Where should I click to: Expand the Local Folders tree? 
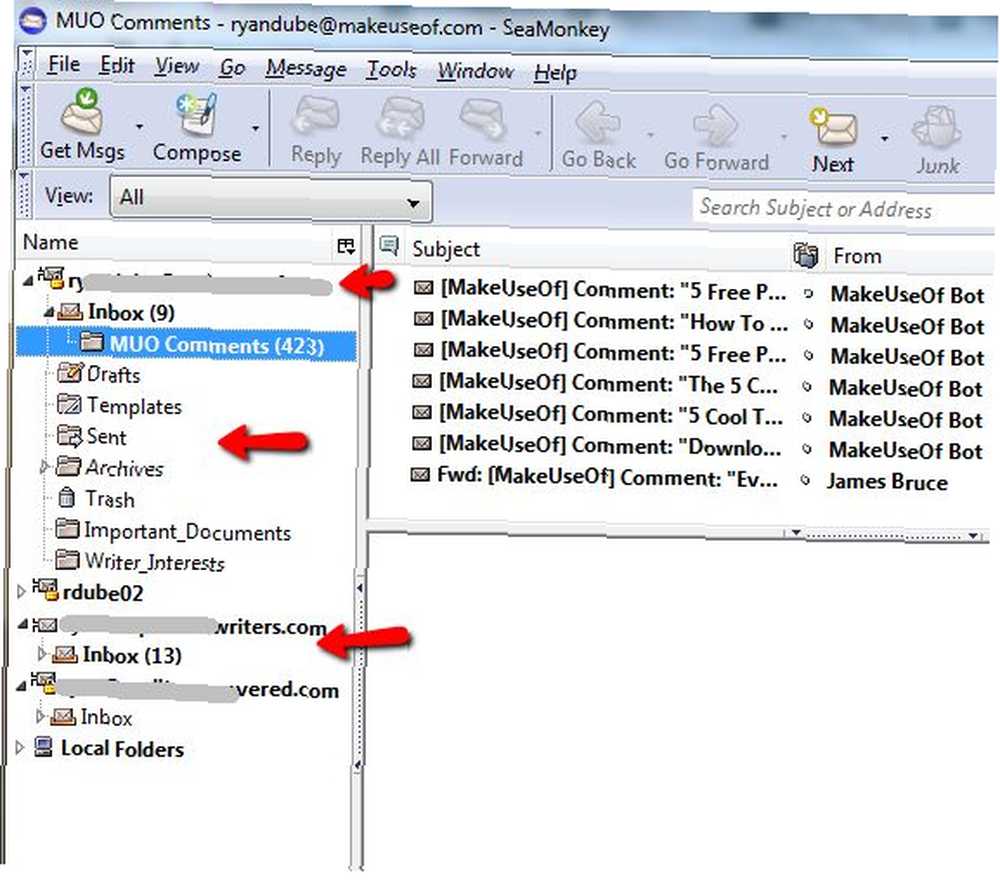(20, 747)
